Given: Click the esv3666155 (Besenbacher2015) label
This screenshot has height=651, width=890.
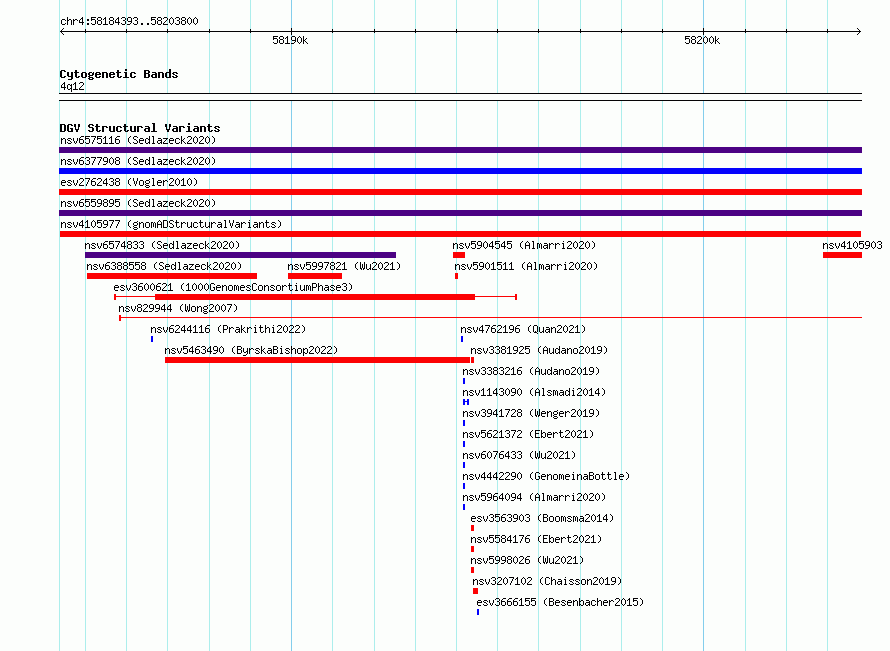Looking at the screenshot, I should point(560,602).
